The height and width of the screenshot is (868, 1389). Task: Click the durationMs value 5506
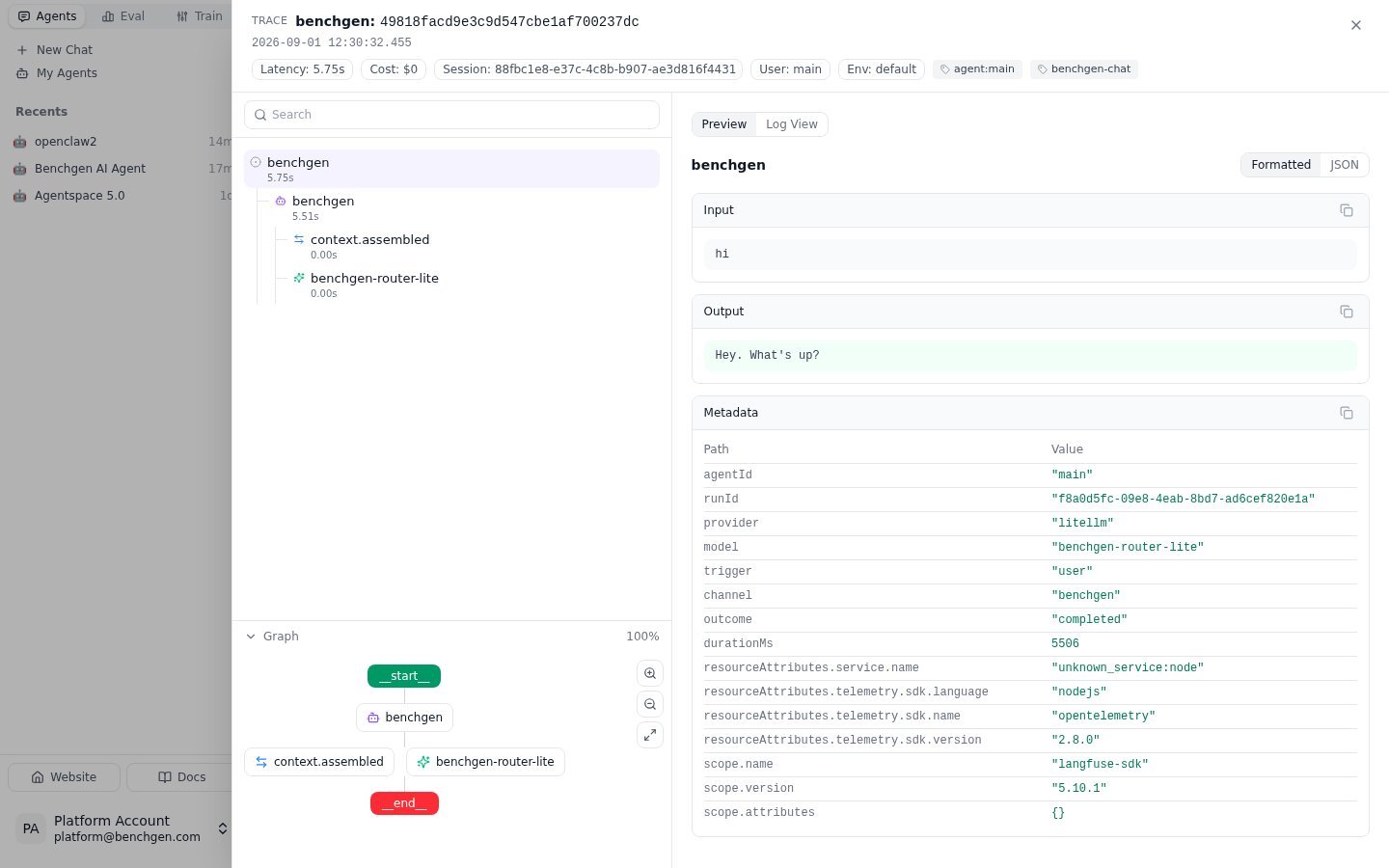(x=1065, y=643)
